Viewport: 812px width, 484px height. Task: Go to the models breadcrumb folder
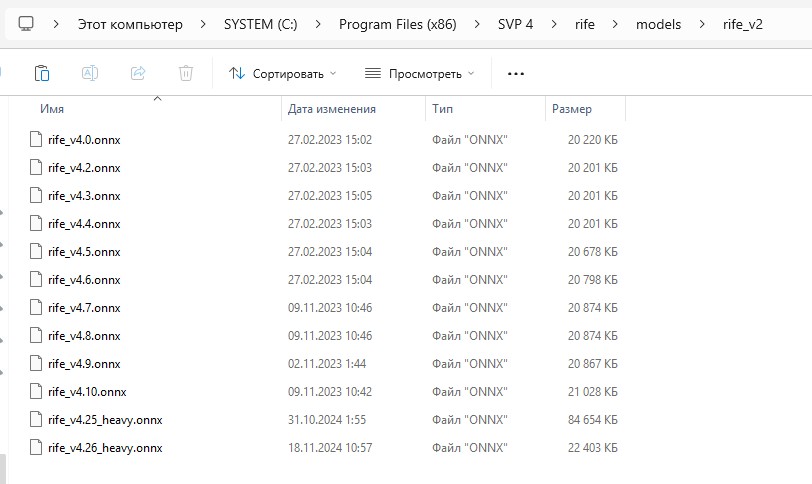coord(657,24)
